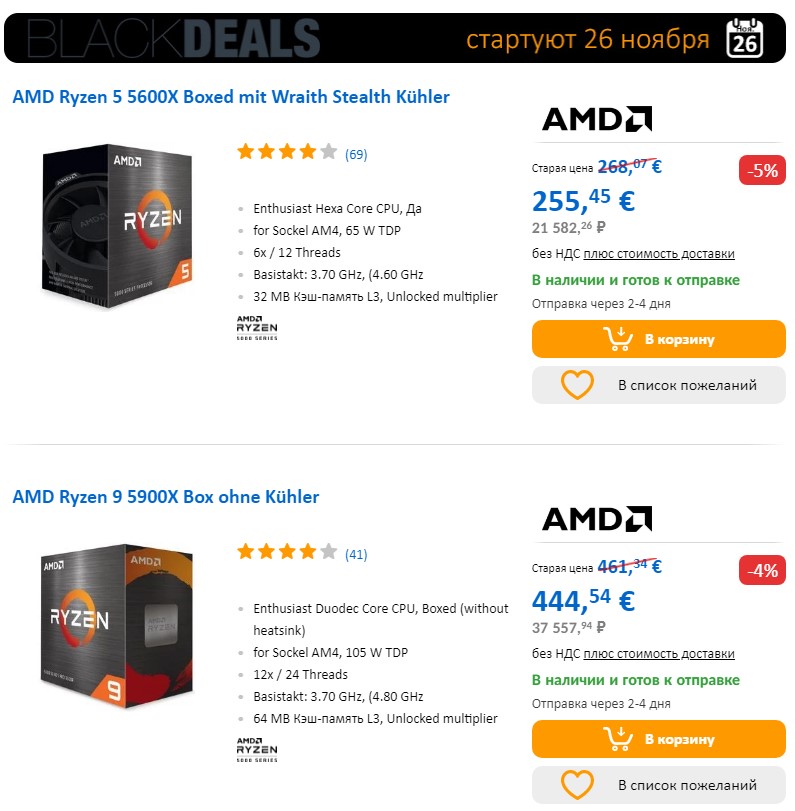This screenshot has height=811, width=795.
Task: Open shipping cost link for Ryzen 5 5600X
Action: click(x=659, y=254)
